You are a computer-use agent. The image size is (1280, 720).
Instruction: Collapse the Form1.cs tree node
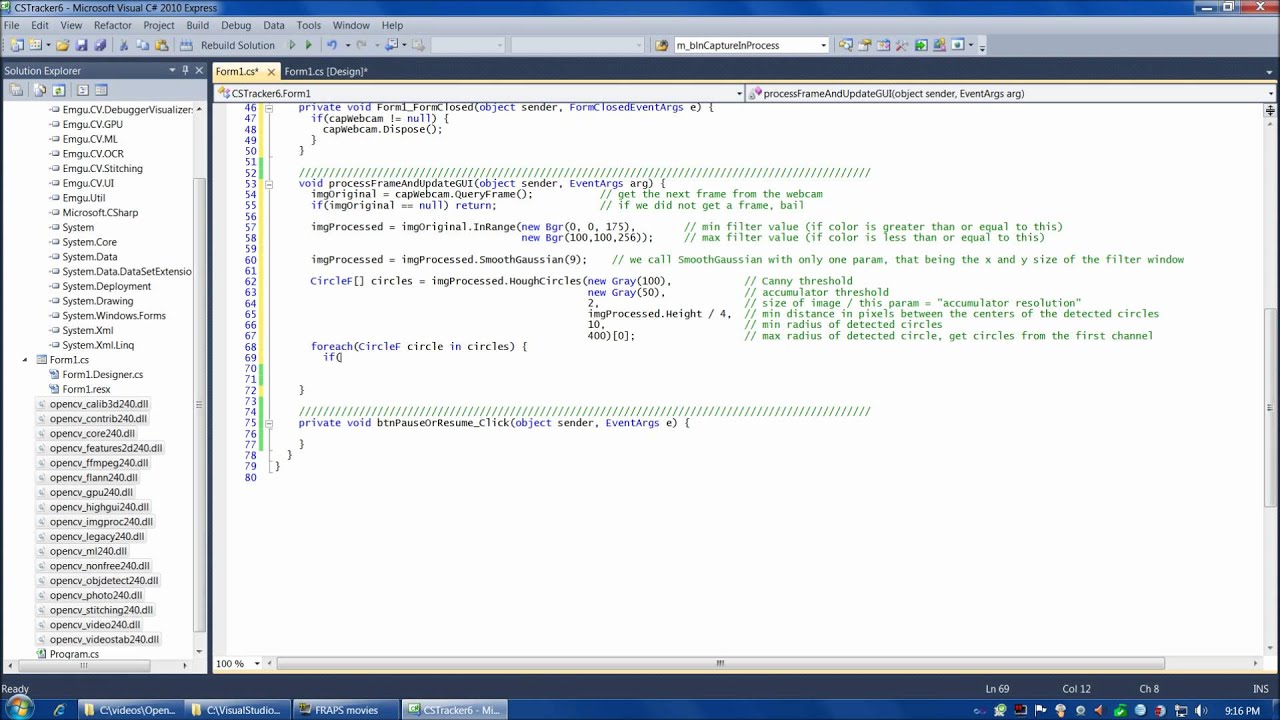pyautogui.click(x=25, y=360)
